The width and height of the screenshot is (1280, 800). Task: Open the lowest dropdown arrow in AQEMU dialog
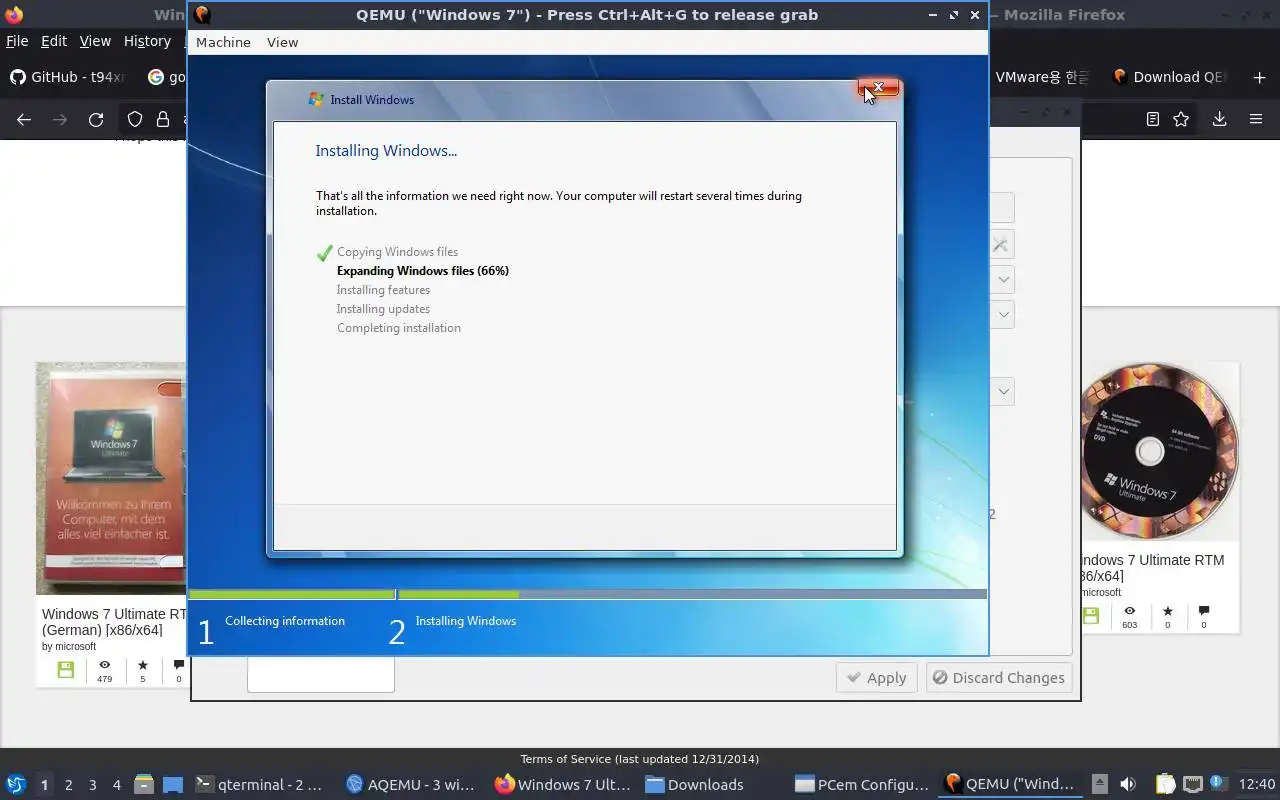[1002, 391]
